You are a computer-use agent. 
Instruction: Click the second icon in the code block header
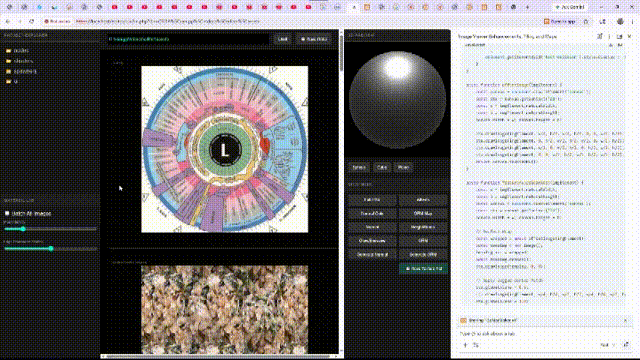pyautogui.click(x=620, y=45)
